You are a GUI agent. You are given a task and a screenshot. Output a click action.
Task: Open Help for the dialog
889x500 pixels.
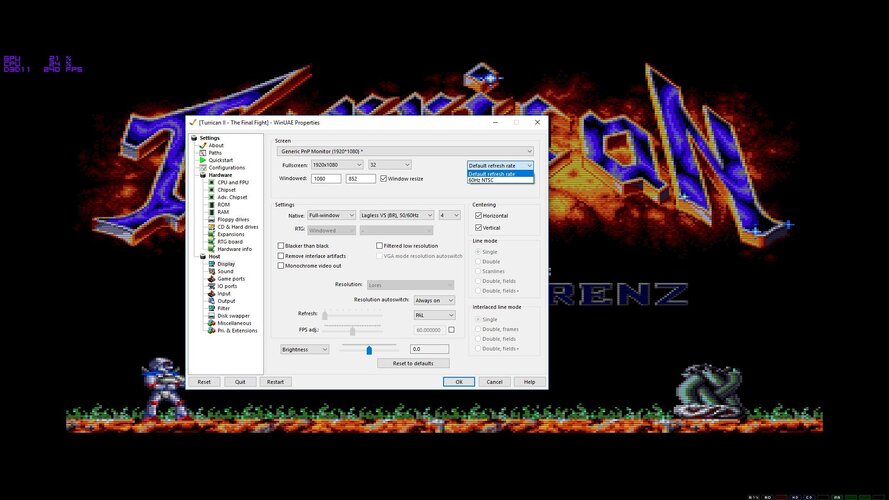point(530,382)
